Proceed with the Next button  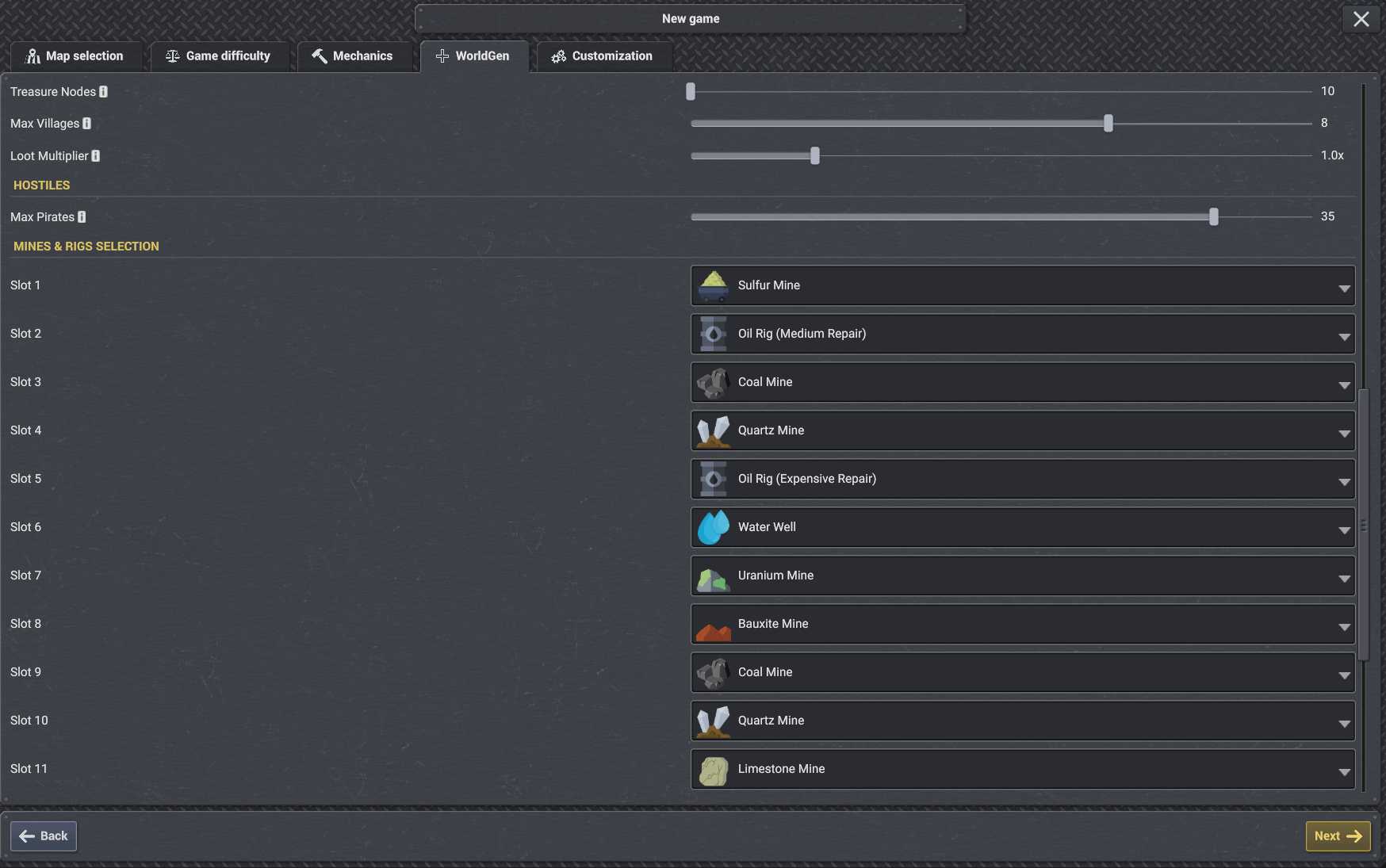tap(1338, 836)
